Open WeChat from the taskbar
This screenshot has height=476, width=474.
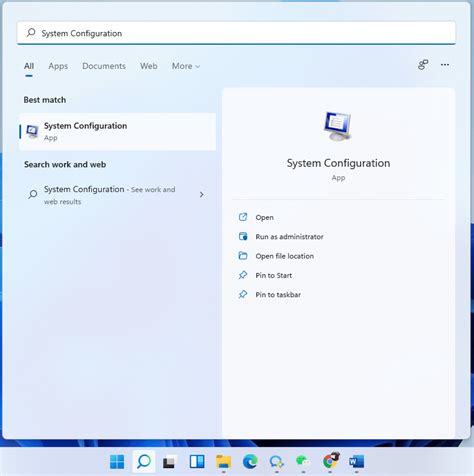pos(303,462)
